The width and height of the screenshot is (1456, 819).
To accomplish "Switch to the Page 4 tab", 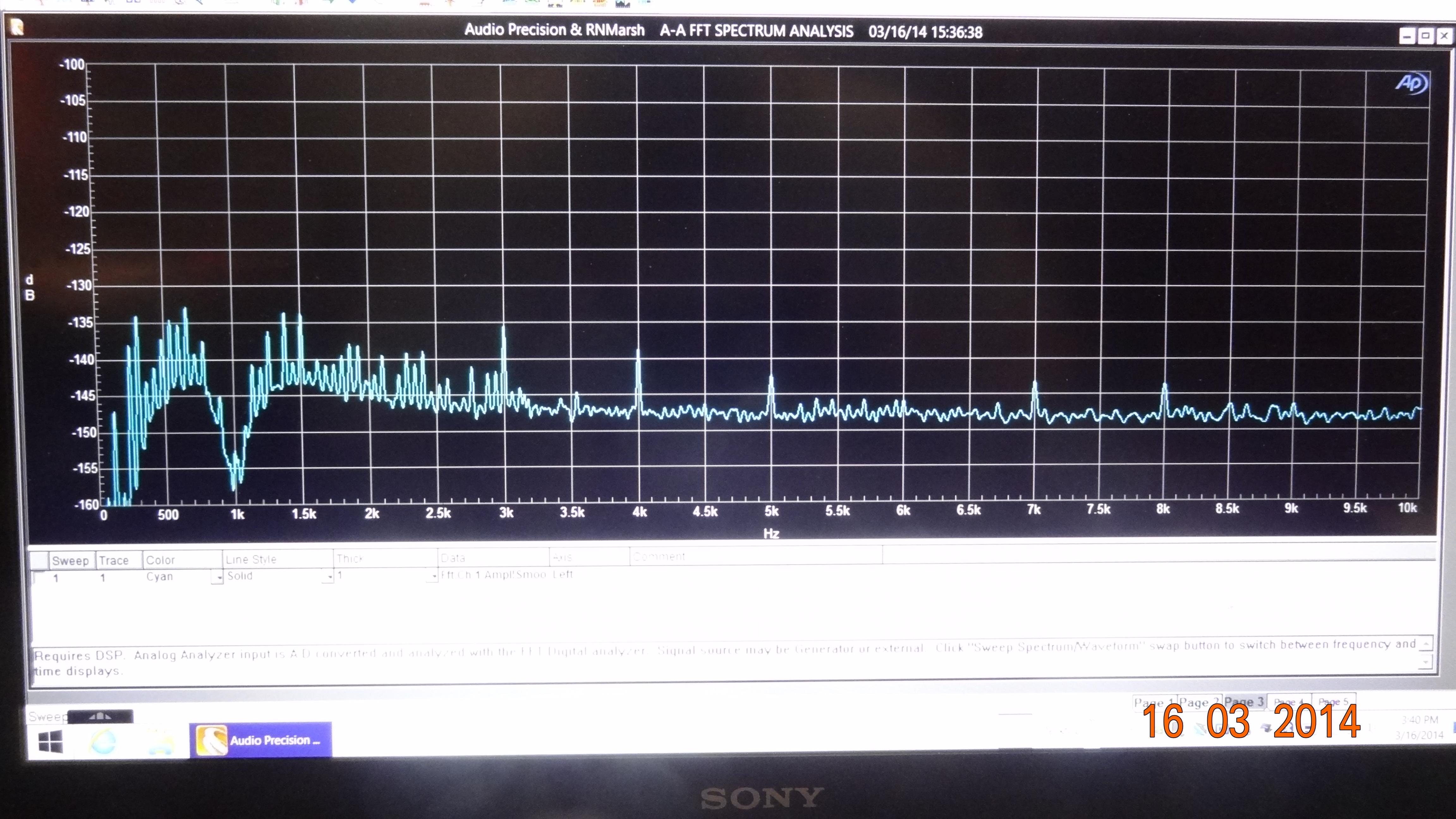I will [x=1289, y=701].
